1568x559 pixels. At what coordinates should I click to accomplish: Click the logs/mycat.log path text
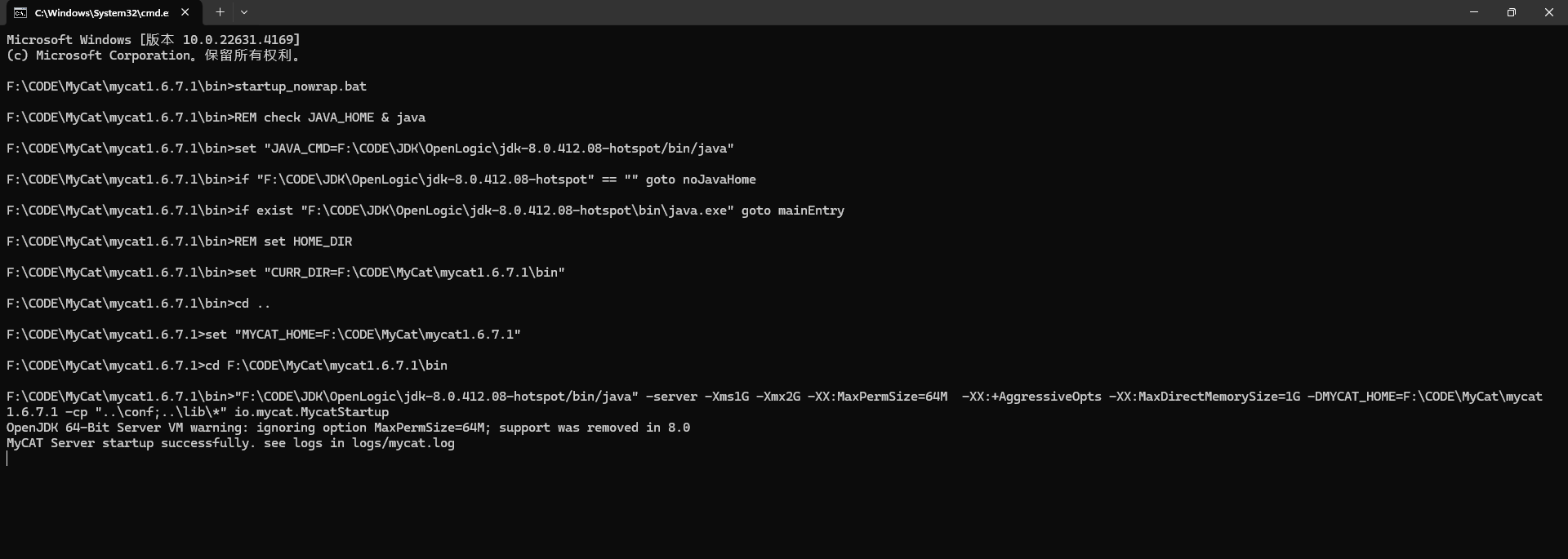point(403,443)
